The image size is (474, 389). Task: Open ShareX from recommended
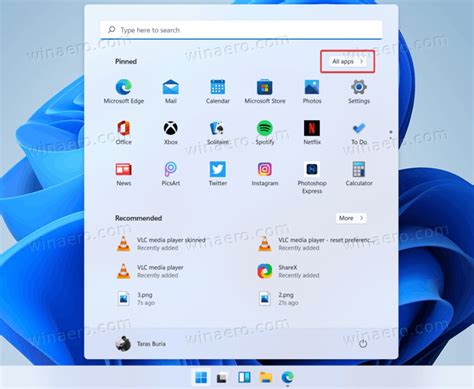289,271
